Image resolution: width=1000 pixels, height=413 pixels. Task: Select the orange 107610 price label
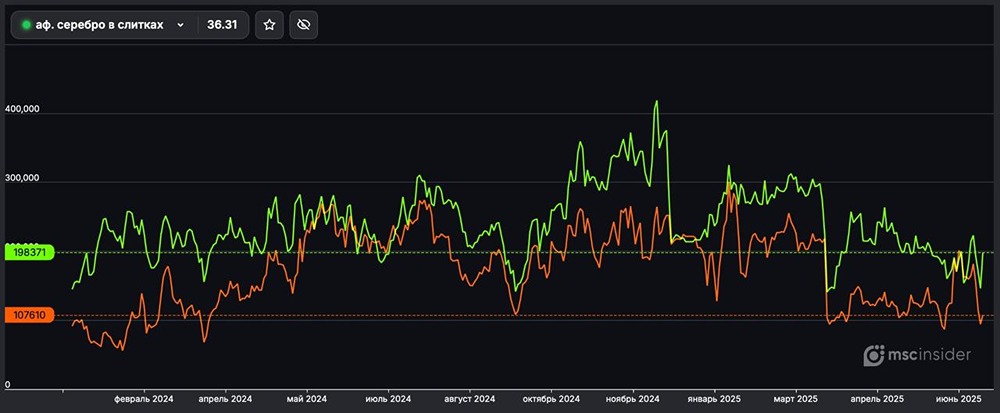(27, 315)
